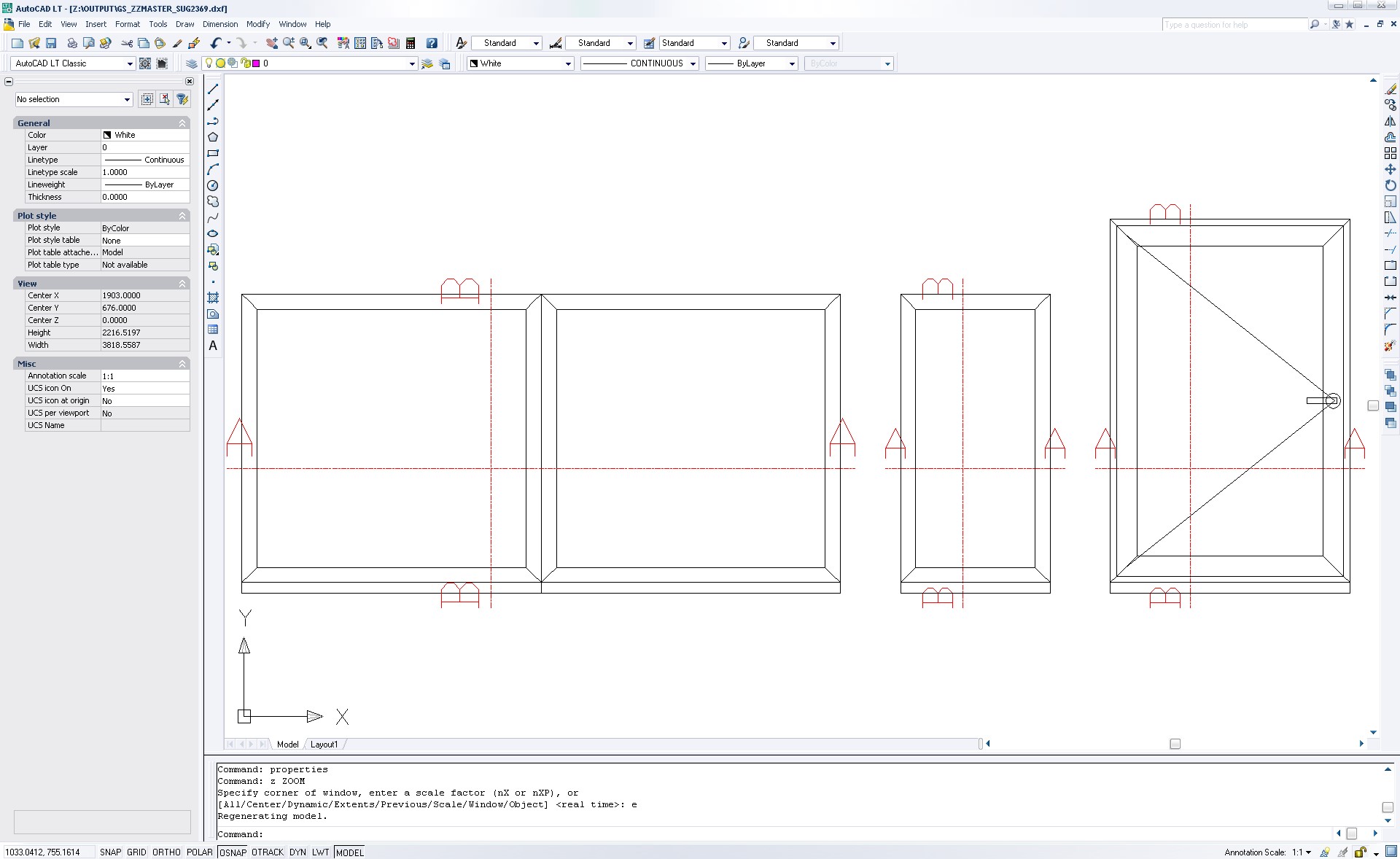Click the Linetype scale value 1.0000
This screenshot has height=859, width=1400.
(145, 172)
